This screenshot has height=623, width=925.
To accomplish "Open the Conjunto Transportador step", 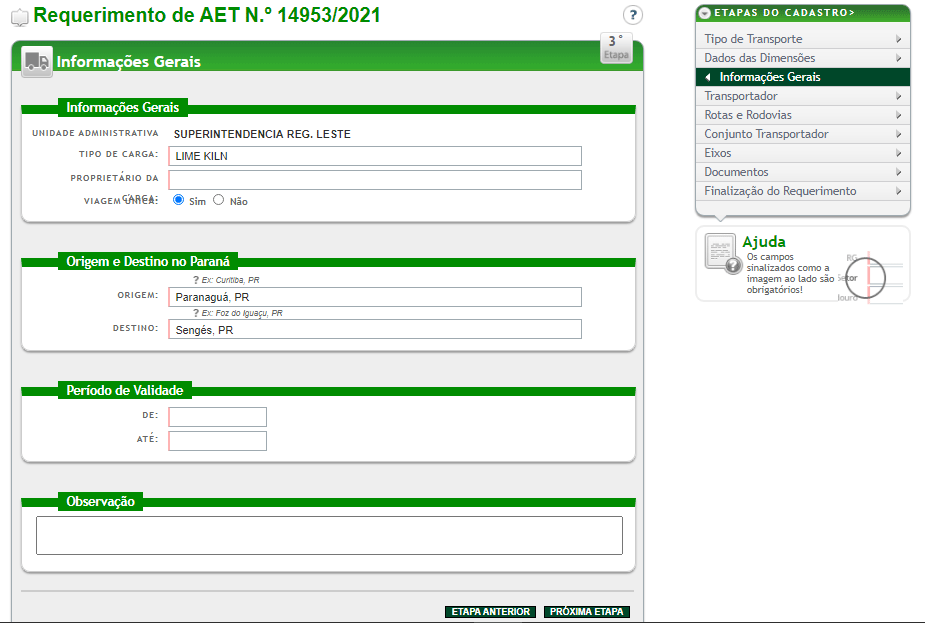I will 766,134.
